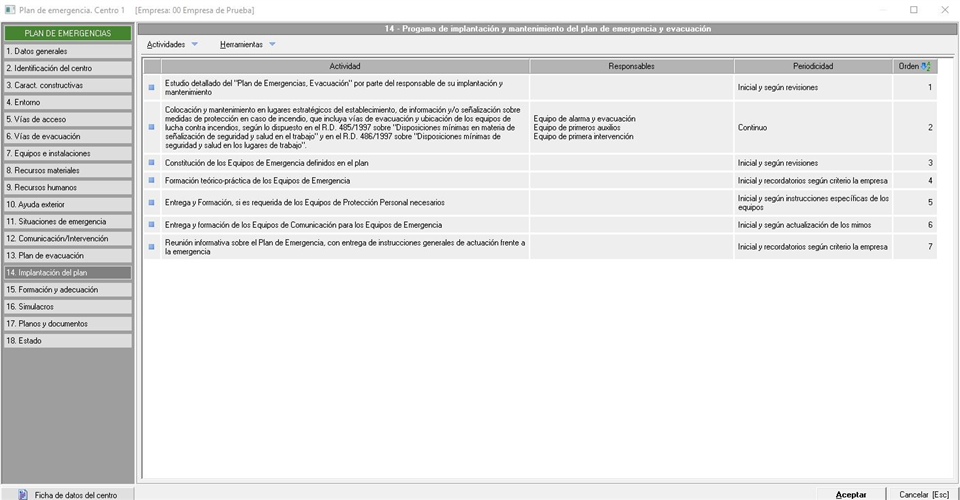Viewport: 960px width, 500px height.
Task: Open 8. Recursos materiales section
Action: tap(68, 171)
